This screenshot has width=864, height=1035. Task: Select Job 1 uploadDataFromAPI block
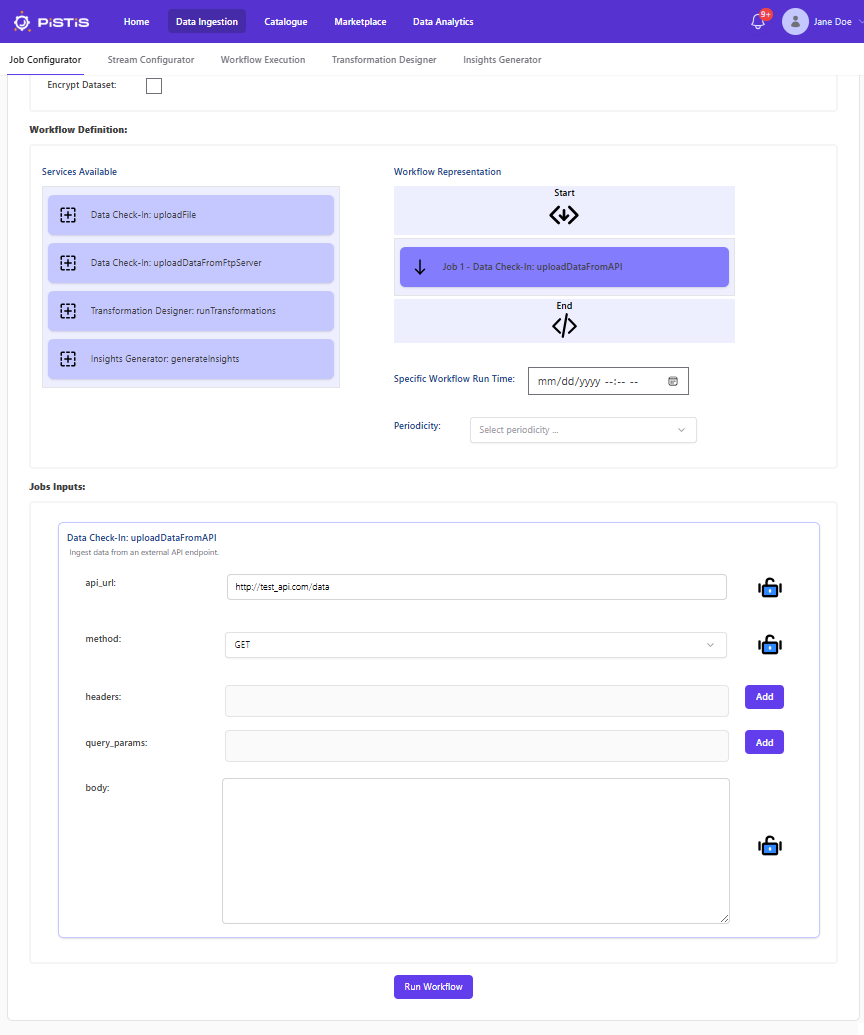pyautogui.click(x=564, y=267)
